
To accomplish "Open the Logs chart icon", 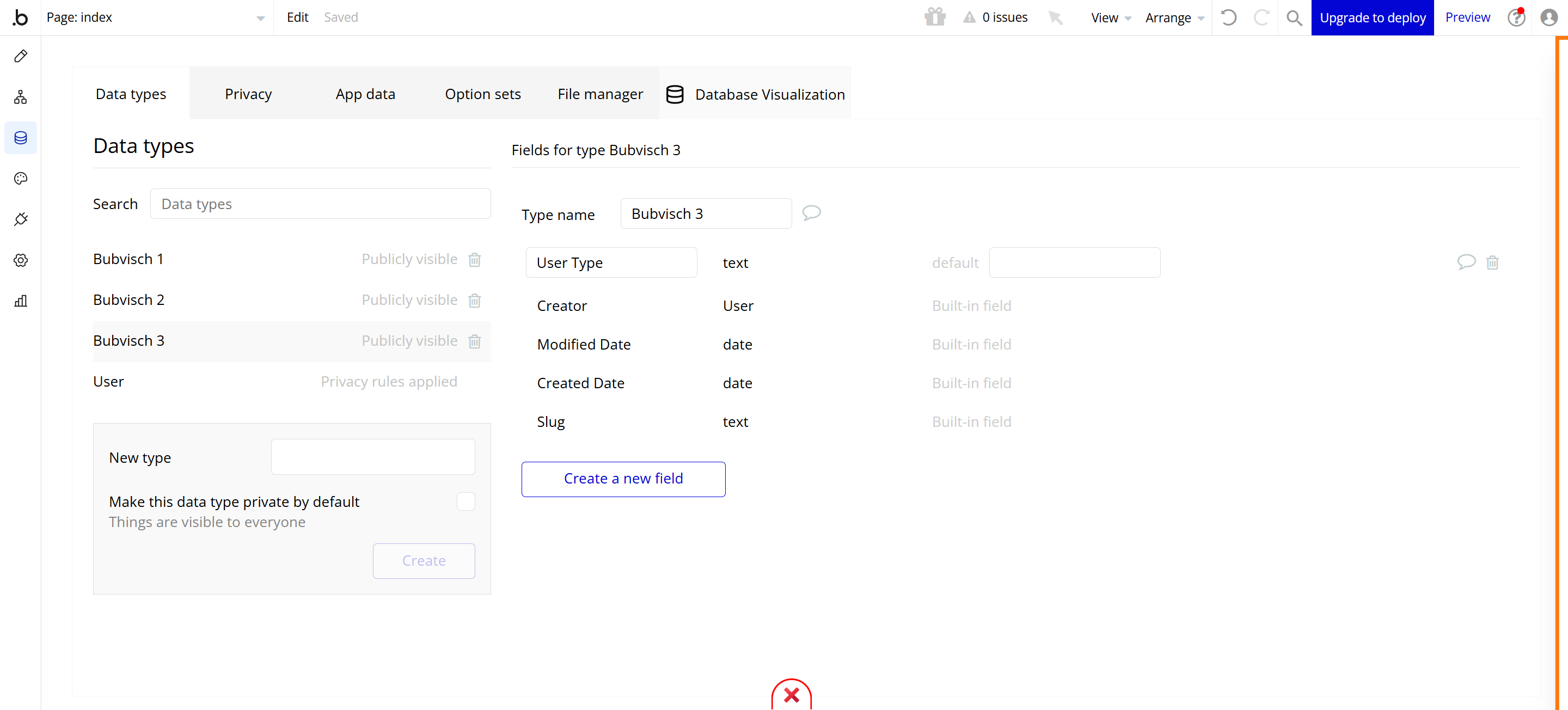I will click(x=21, y=301).
